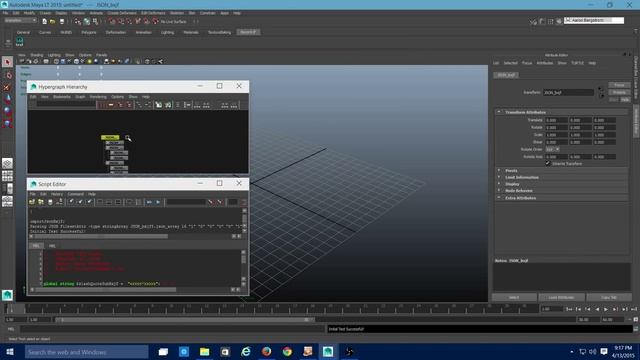Open the Hypergraph Bookmarks menu

pos(62,97)
